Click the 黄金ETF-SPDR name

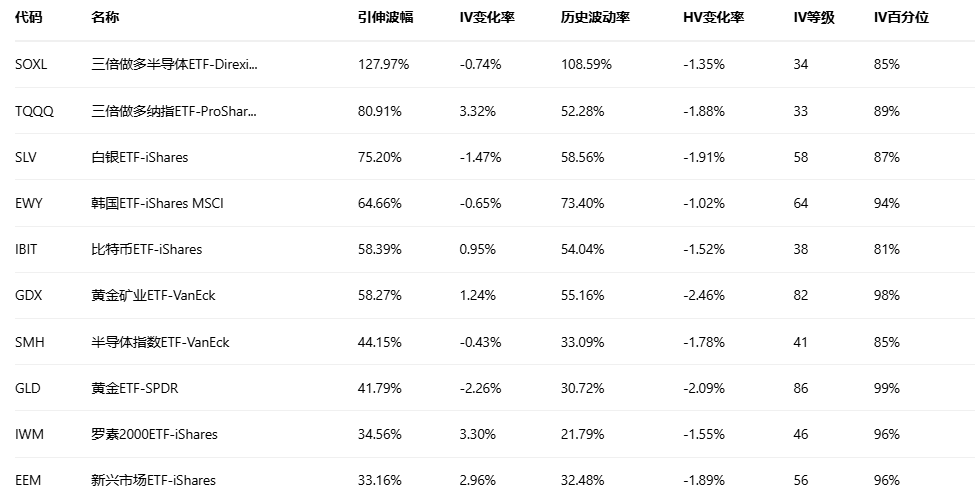(134, 388)
